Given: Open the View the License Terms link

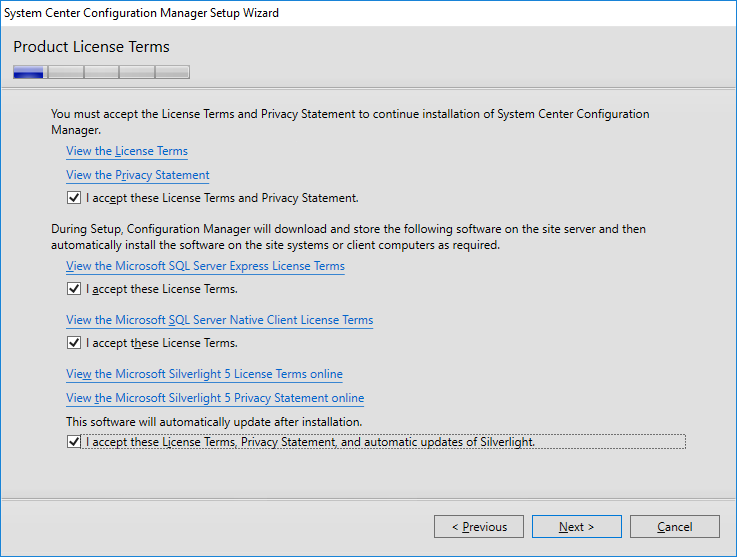Looking at the screenshot, I should click(127, 151).
